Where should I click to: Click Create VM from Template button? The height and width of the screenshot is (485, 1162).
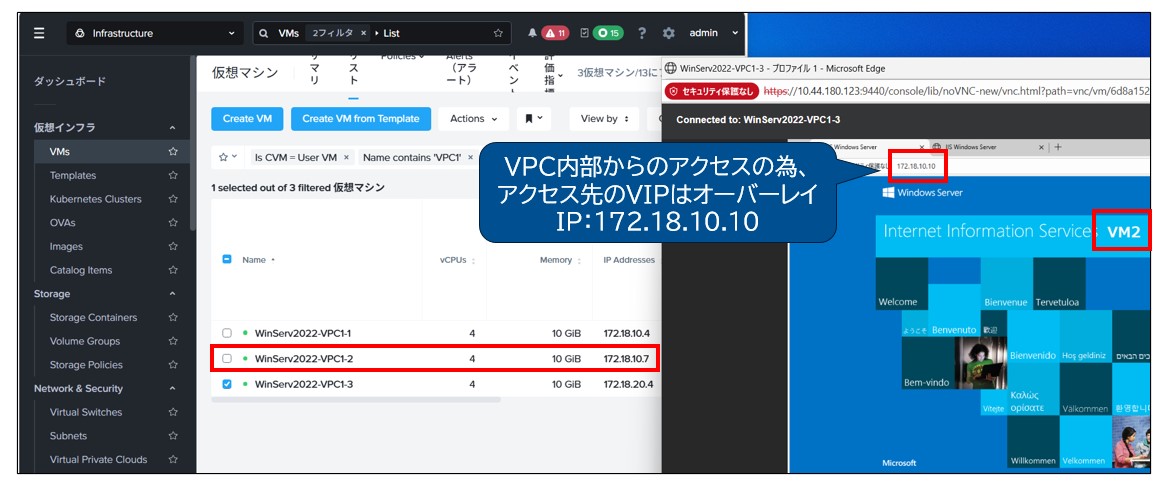pos(360,119)
